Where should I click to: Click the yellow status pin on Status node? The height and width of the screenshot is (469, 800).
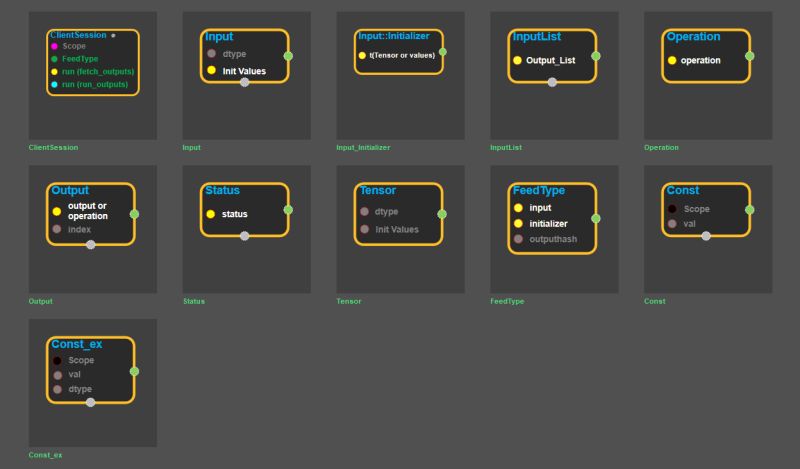tap(211, 214)
